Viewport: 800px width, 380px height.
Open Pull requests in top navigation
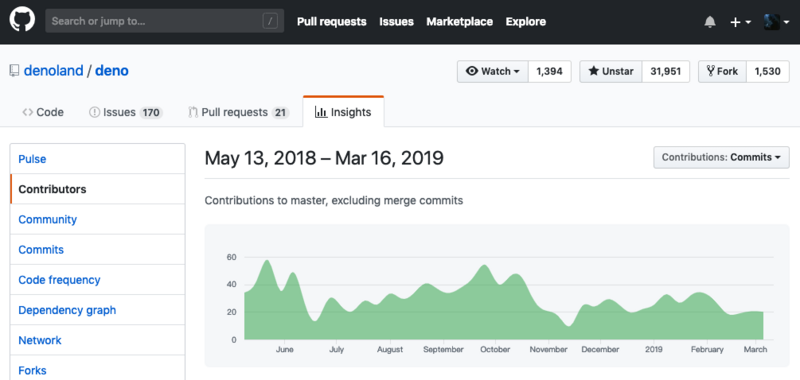coord(332,21)
